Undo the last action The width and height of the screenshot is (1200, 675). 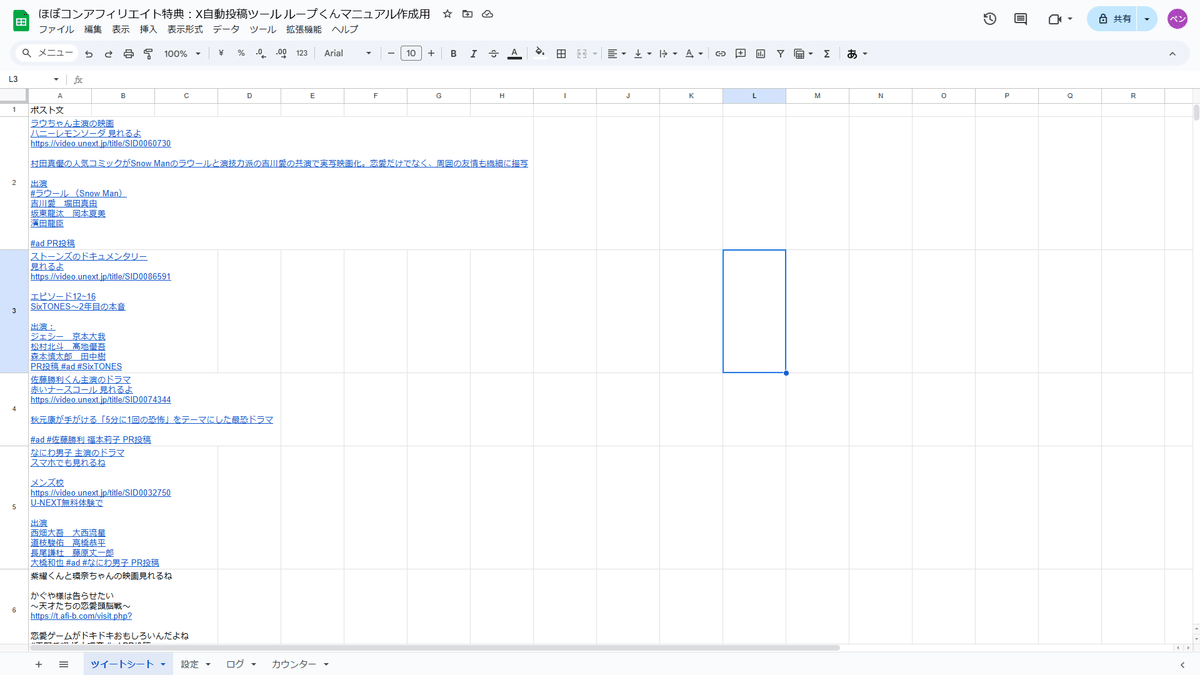89,54
